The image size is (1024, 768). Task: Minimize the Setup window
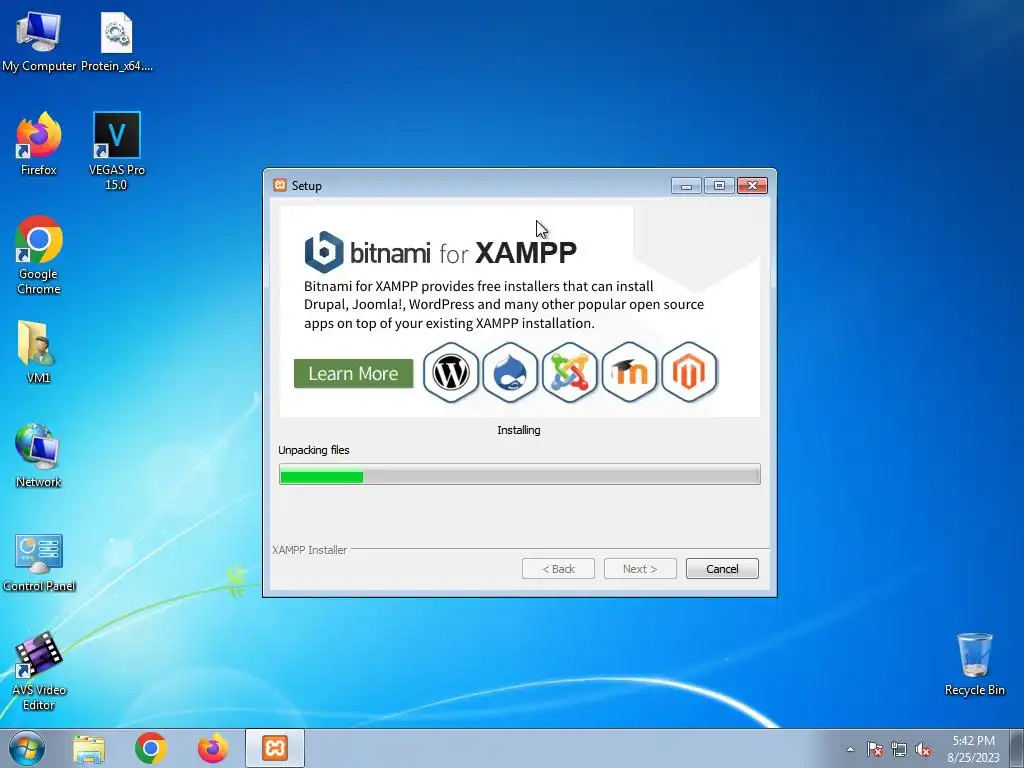coord(686,186)
